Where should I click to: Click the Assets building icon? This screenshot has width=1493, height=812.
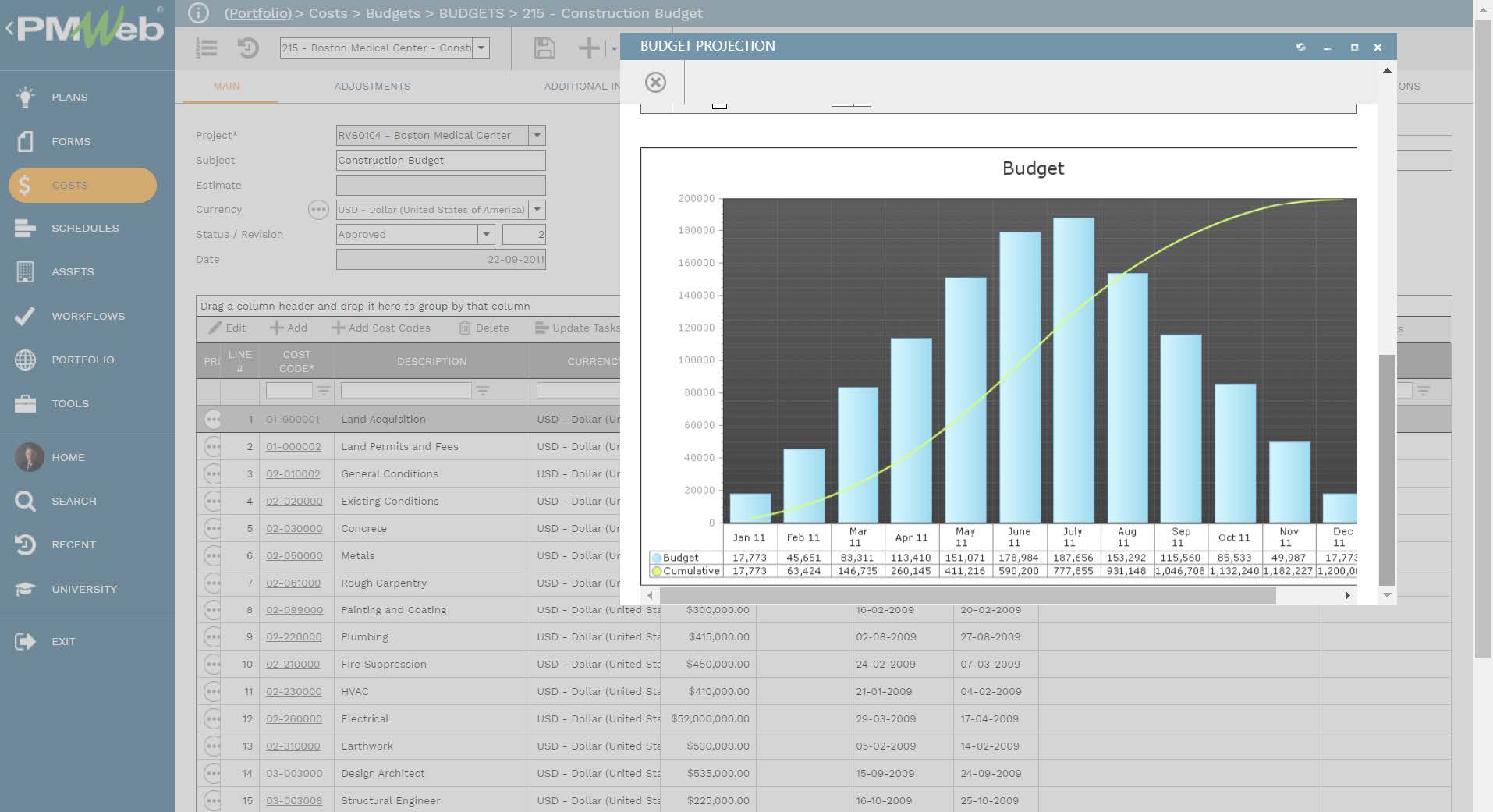[25, 271]
